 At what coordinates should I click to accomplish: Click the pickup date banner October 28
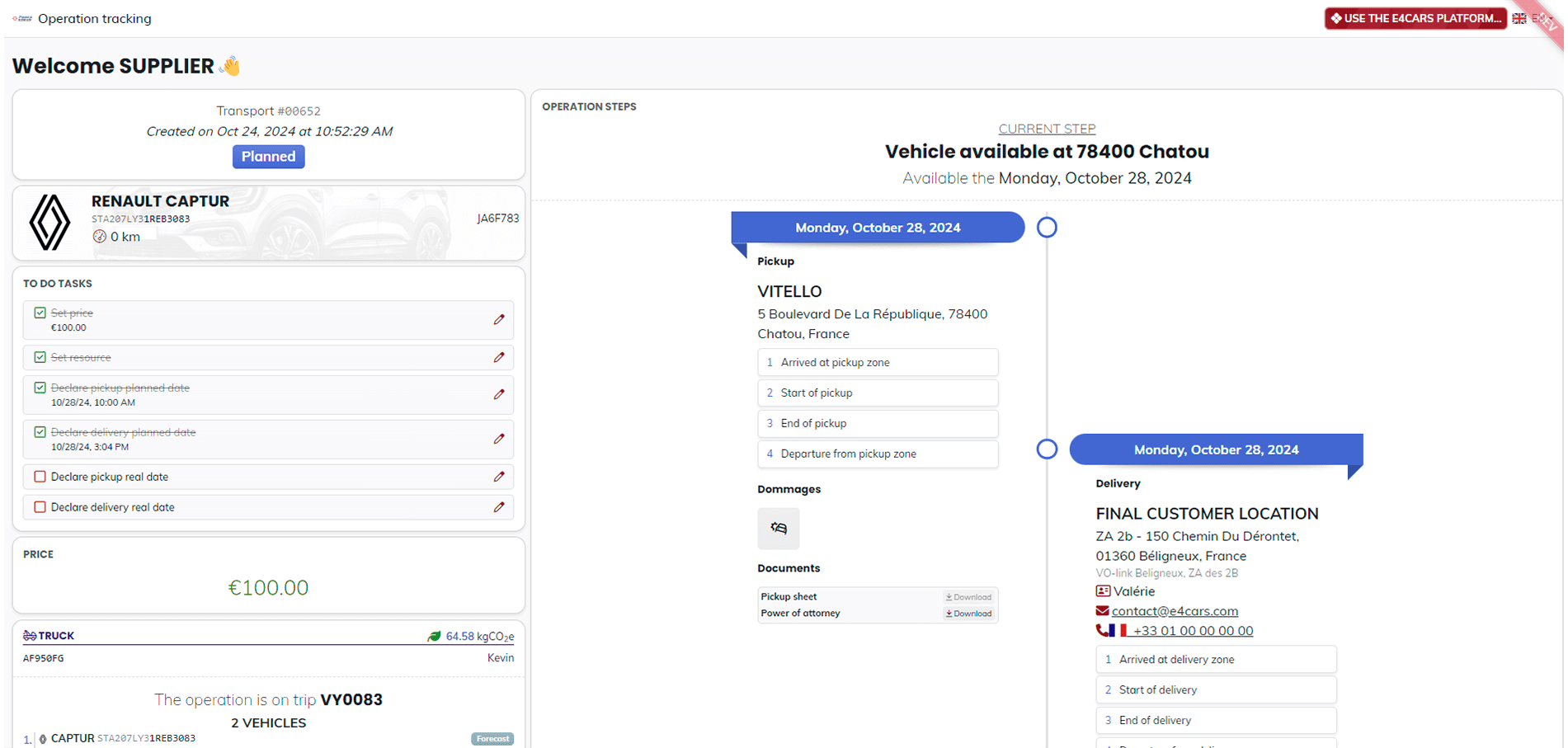[x=878, y=228]
